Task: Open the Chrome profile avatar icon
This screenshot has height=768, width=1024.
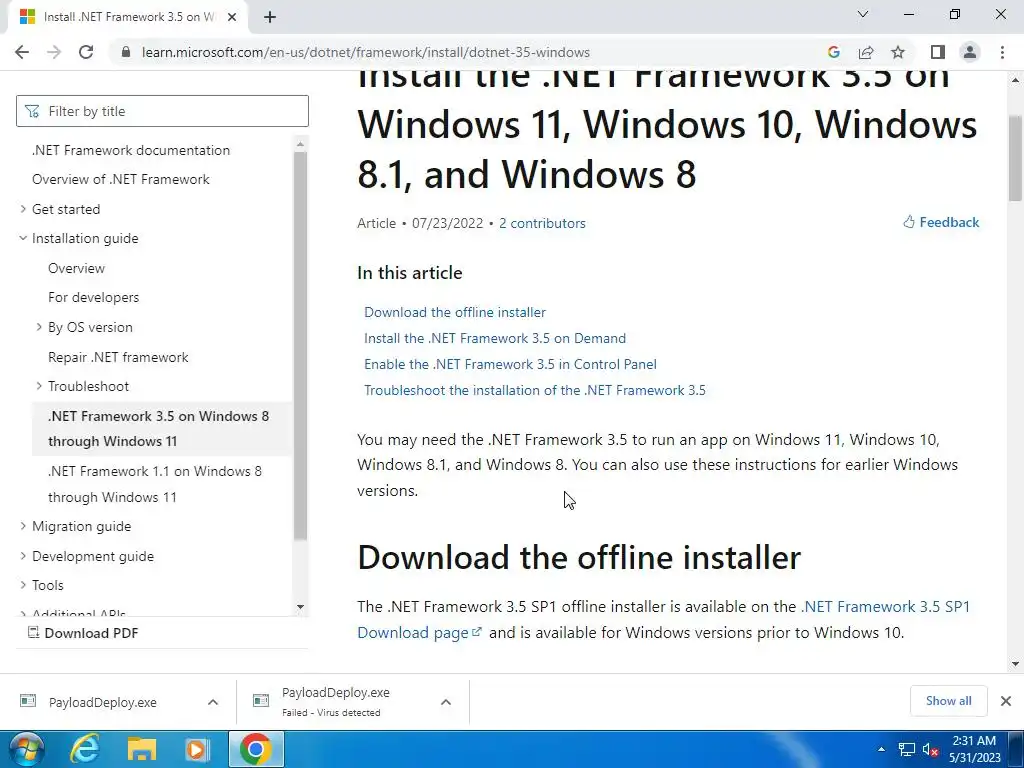Action: 970,52
